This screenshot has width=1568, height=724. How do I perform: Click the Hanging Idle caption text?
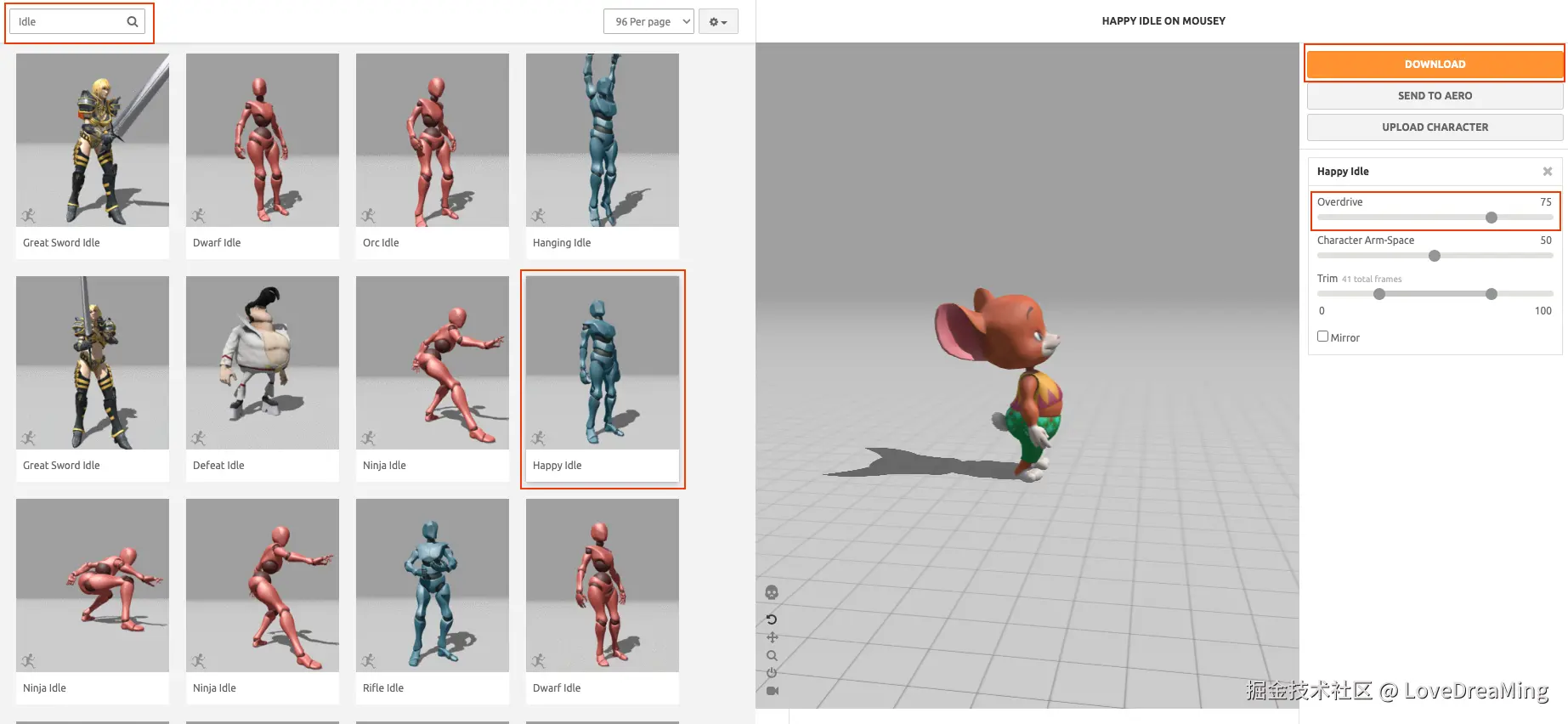(562, 243)
